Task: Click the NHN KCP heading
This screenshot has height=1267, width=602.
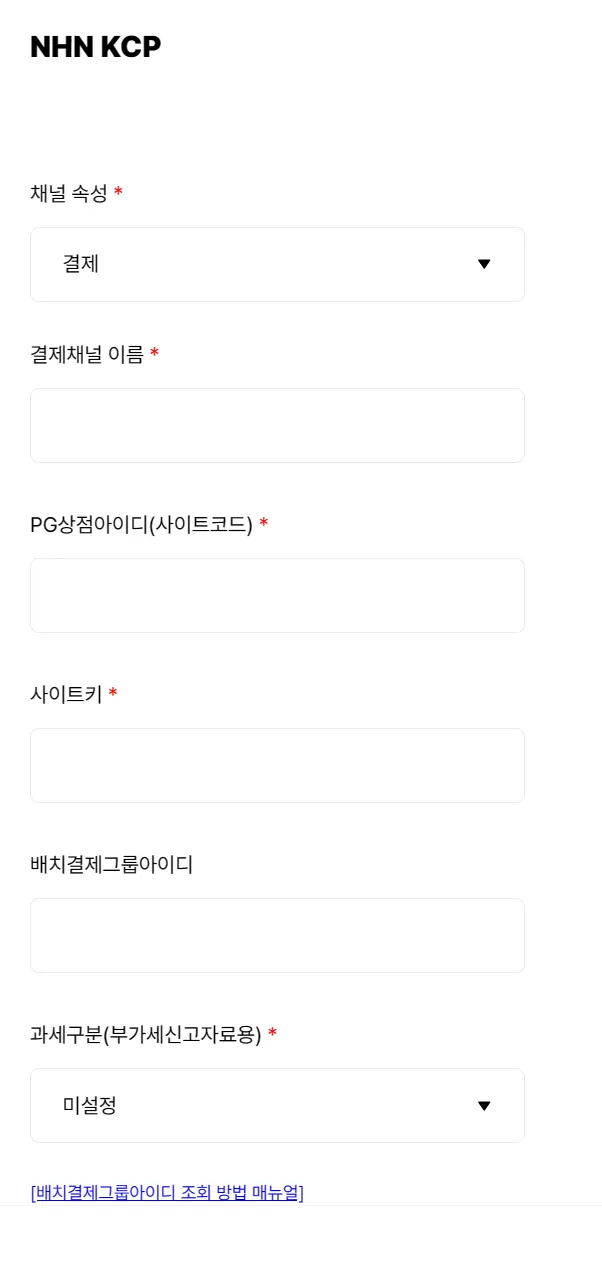Action: tap(95, 47)
